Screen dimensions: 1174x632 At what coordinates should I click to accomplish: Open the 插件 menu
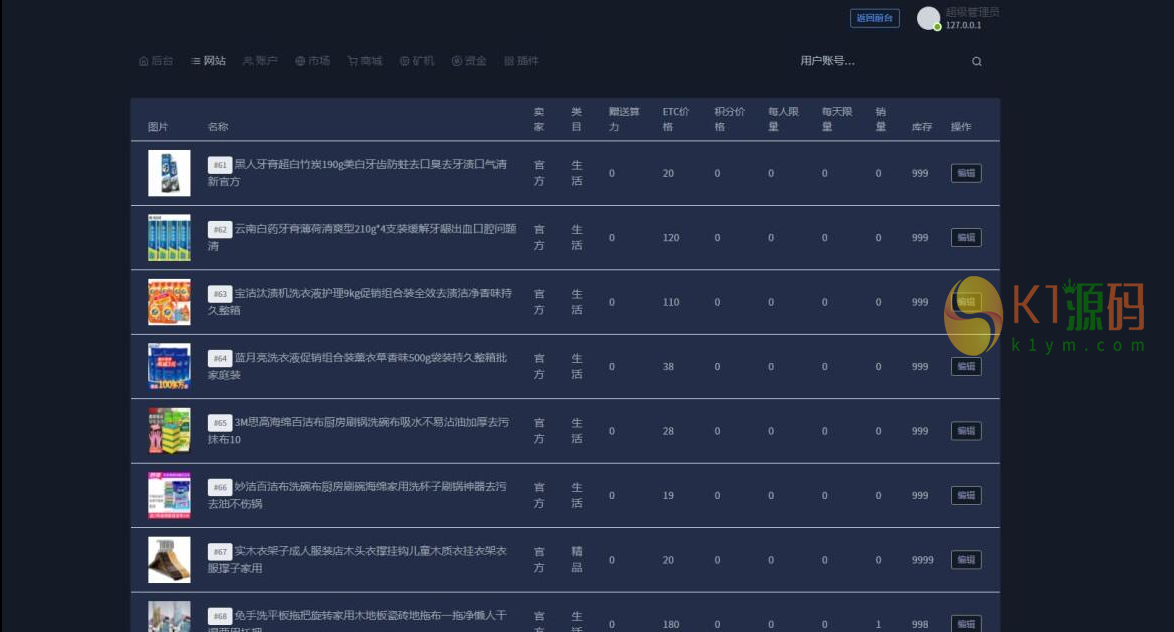(x=521, y=61)
